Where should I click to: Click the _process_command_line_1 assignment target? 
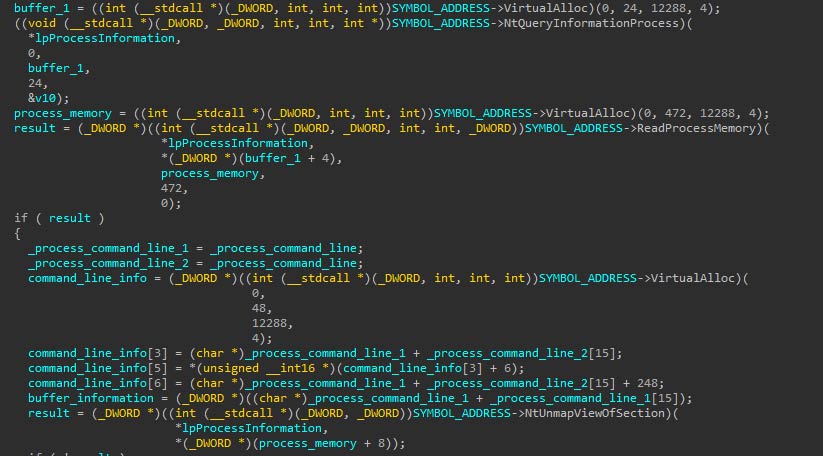coord(108,248)
